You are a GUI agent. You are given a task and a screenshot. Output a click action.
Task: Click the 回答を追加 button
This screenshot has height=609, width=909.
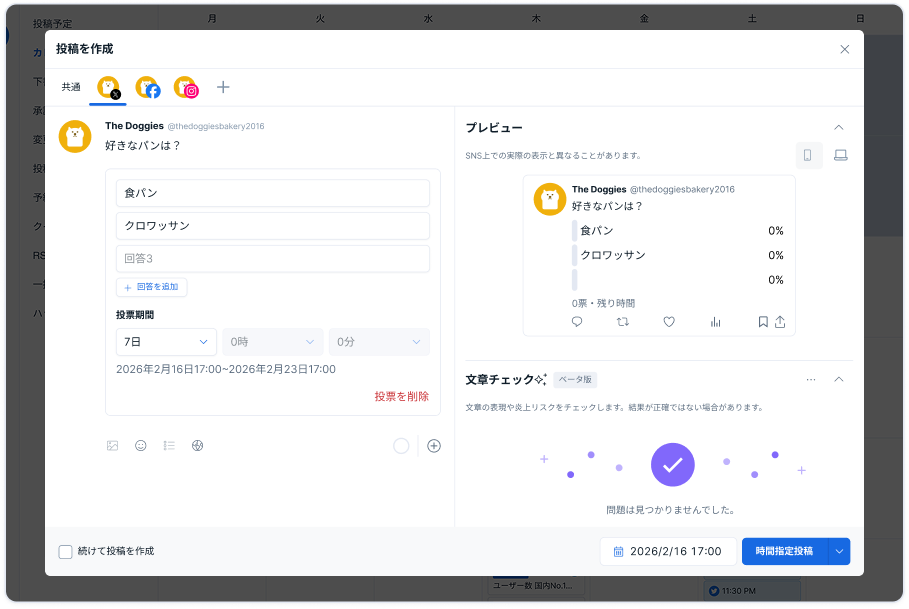pos(151,287)
